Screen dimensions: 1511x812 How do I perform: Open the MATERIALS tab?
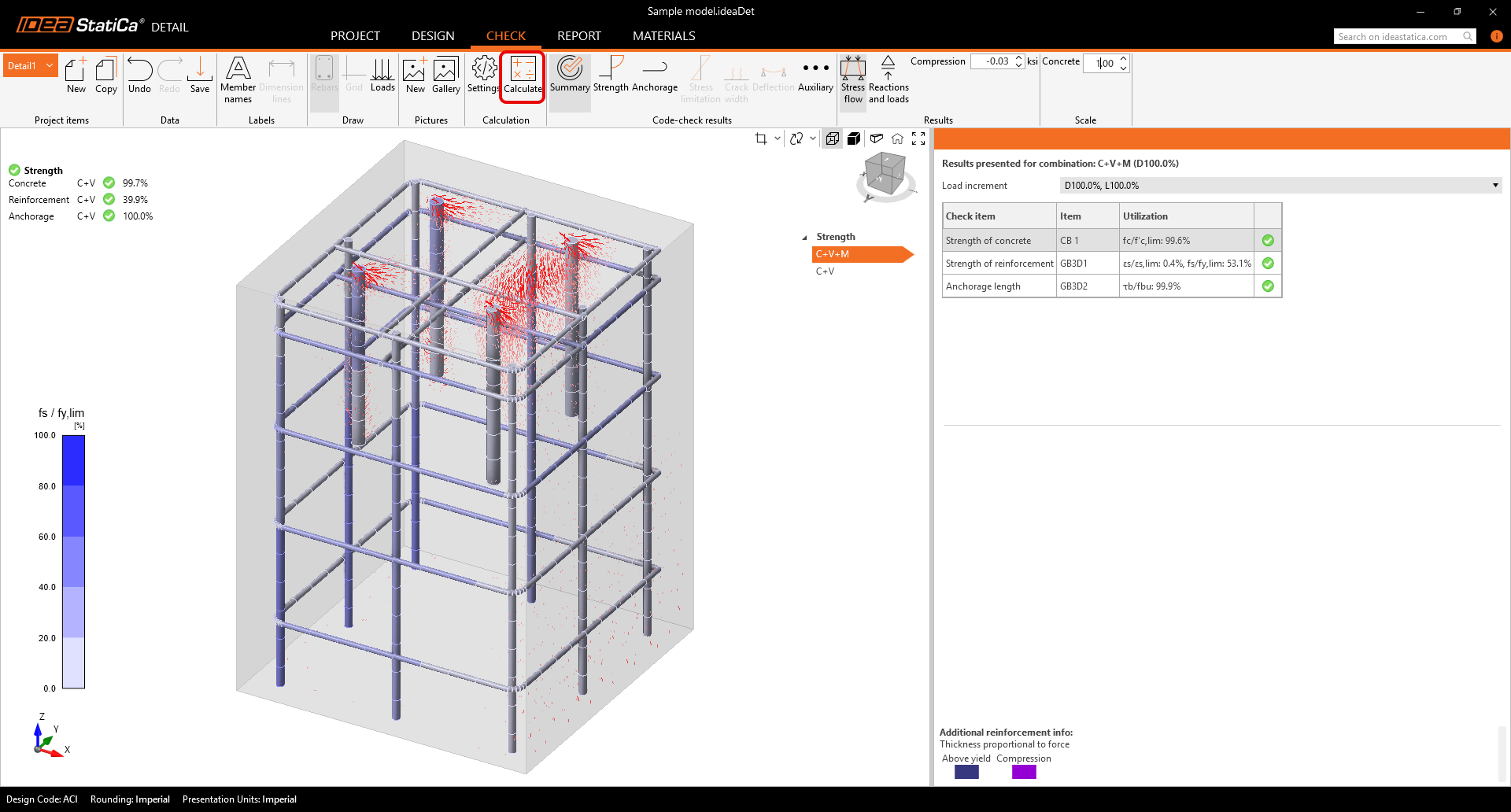click(663, 35)
